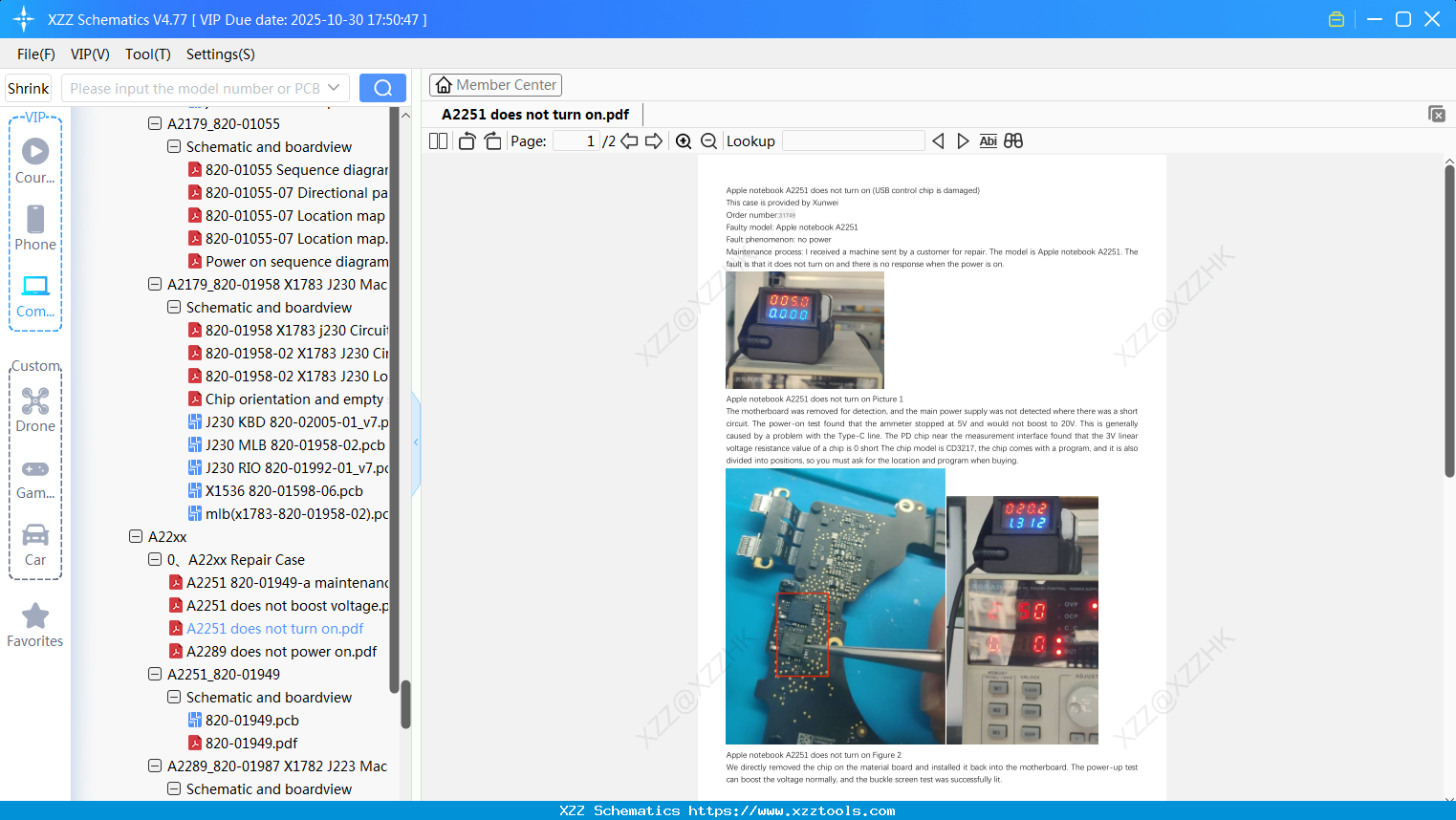Open the Settings(S) menu

[221, 54]
